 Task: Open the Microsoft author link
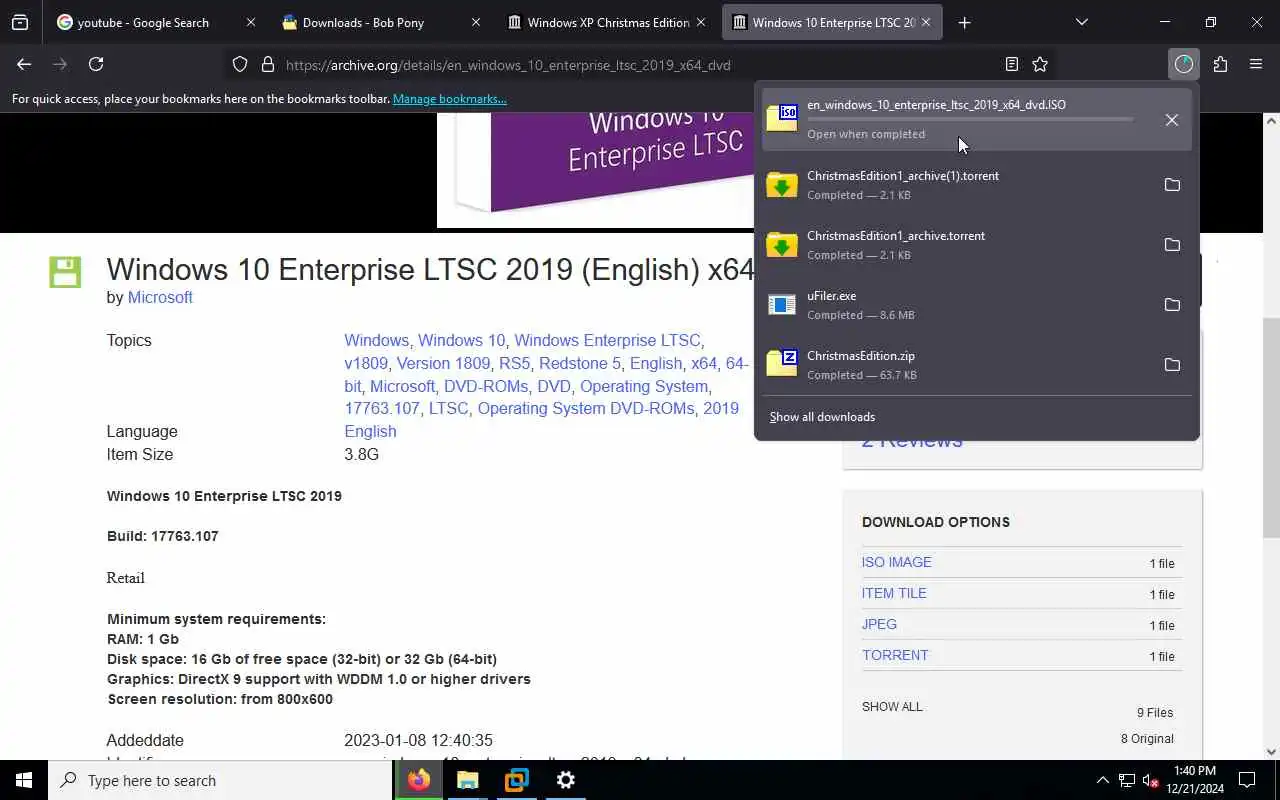(160, 297)
